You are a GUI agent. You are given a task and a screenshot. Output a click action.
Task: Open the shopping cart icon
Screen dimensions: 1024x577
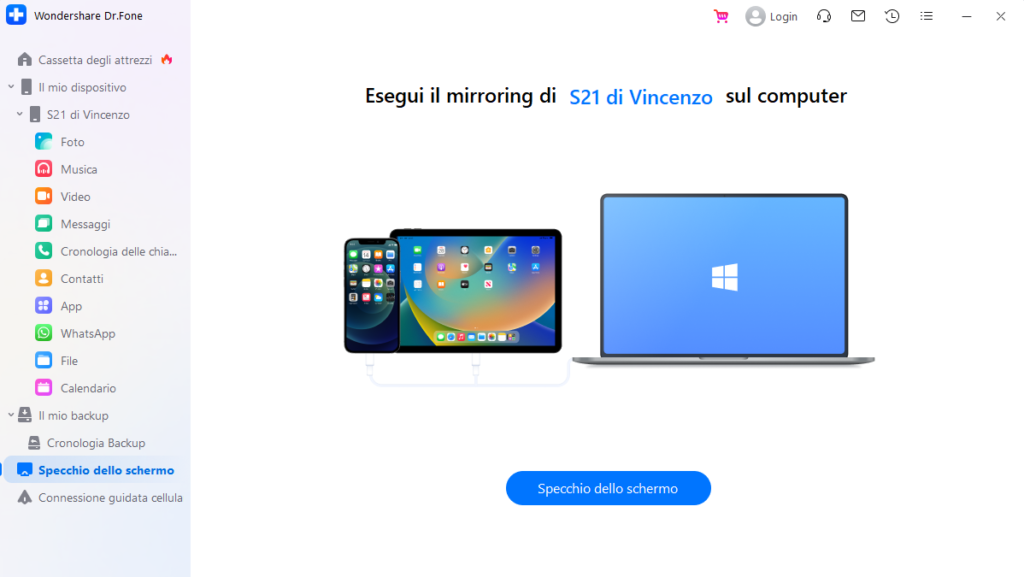(x=721, y=16)
